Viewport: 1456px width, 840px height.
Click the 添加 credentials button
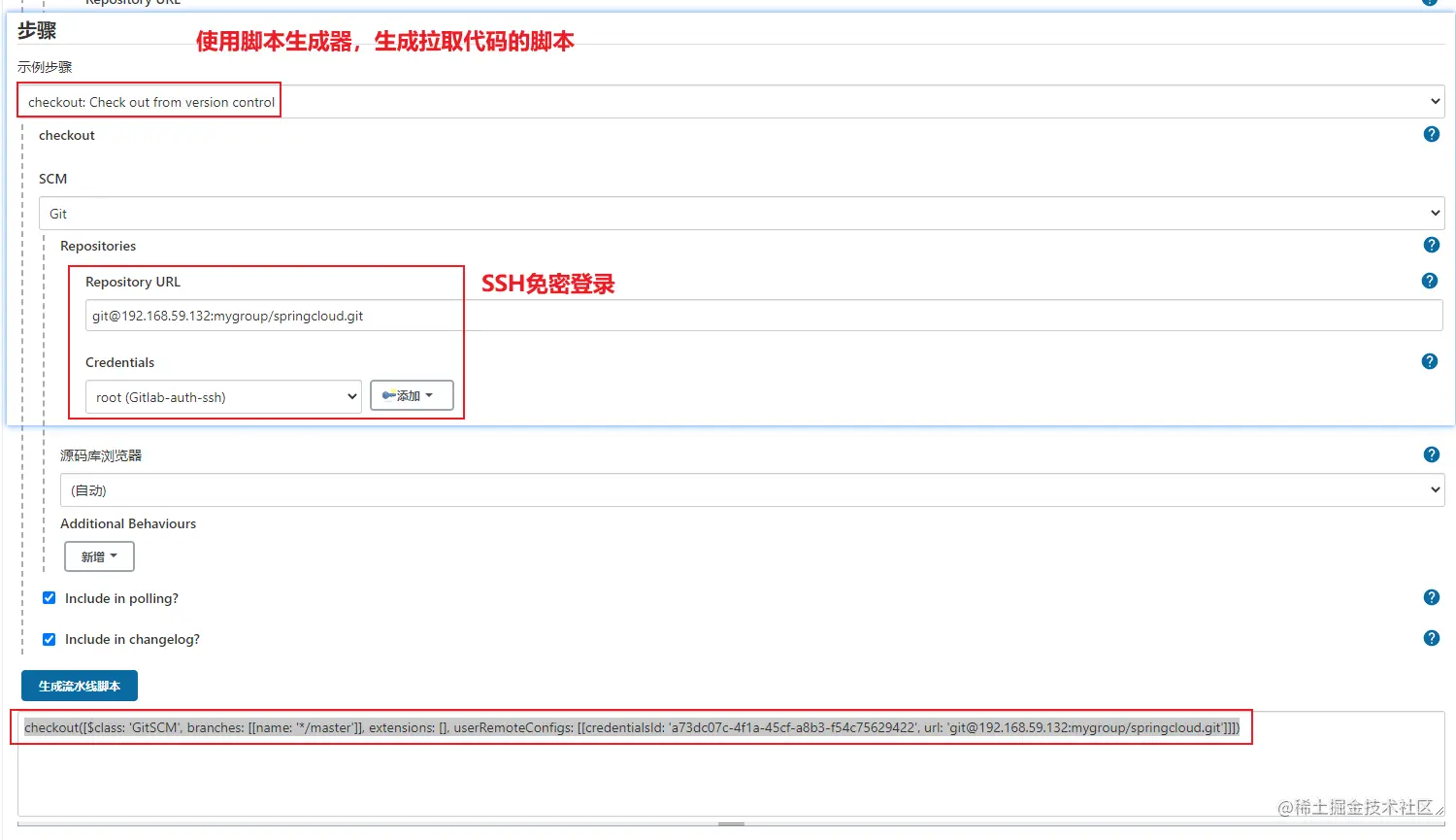click(x=412, y=396)
